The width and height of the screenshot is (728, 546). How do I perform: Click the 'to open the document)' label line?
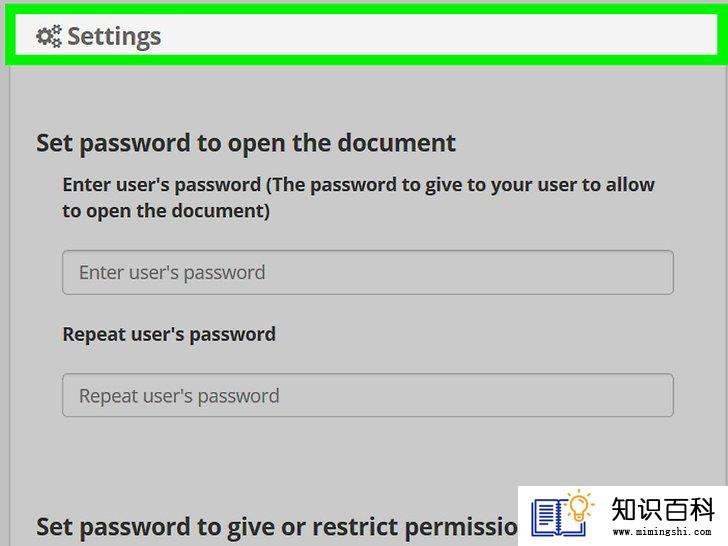(166, 211)
